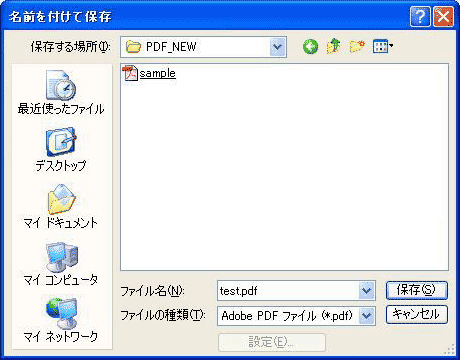
Task: Go up one folder level
Action: (x=334, y=46)
